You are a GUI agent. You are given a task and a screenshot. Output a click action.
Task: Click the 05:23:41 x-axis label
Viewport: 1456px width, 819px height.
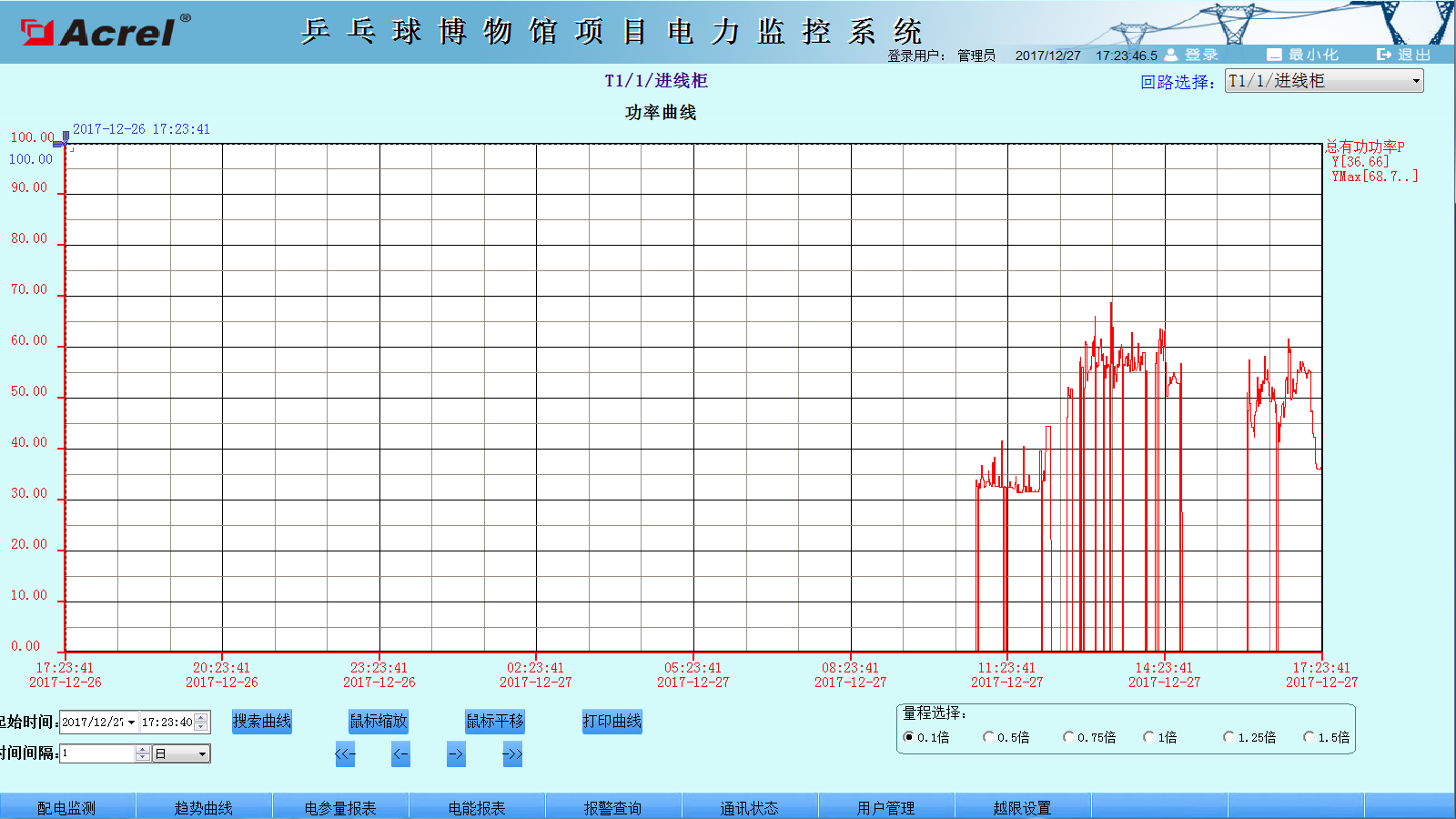693,668
